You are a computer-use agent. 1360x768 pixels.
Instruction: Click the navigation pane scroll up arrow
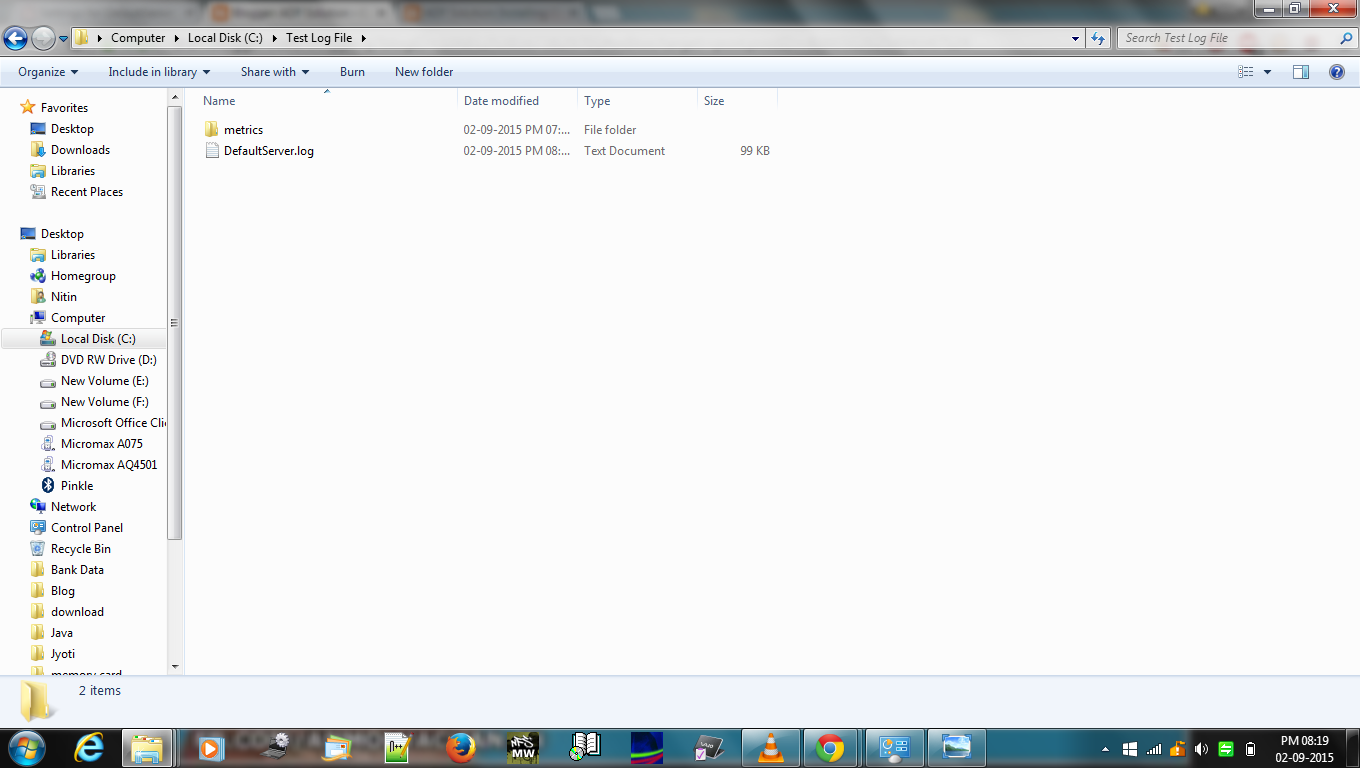pyautogui.click(x=175, y=97)
